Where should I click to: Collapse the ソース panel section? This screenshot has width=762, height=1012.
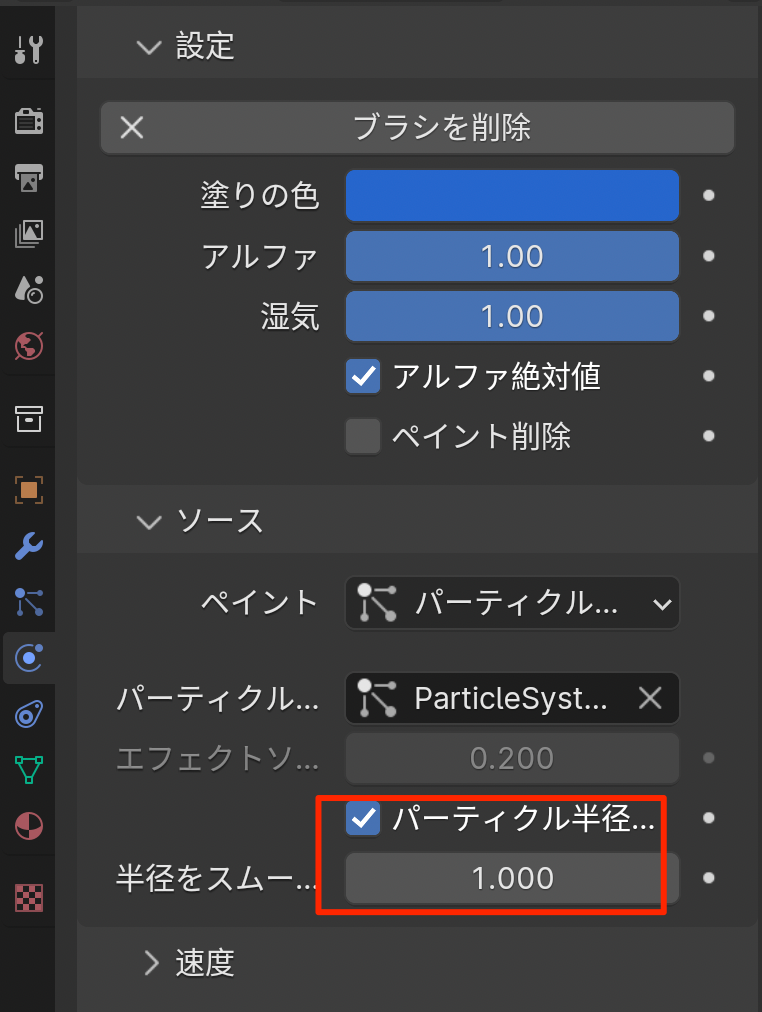point(150,521)
